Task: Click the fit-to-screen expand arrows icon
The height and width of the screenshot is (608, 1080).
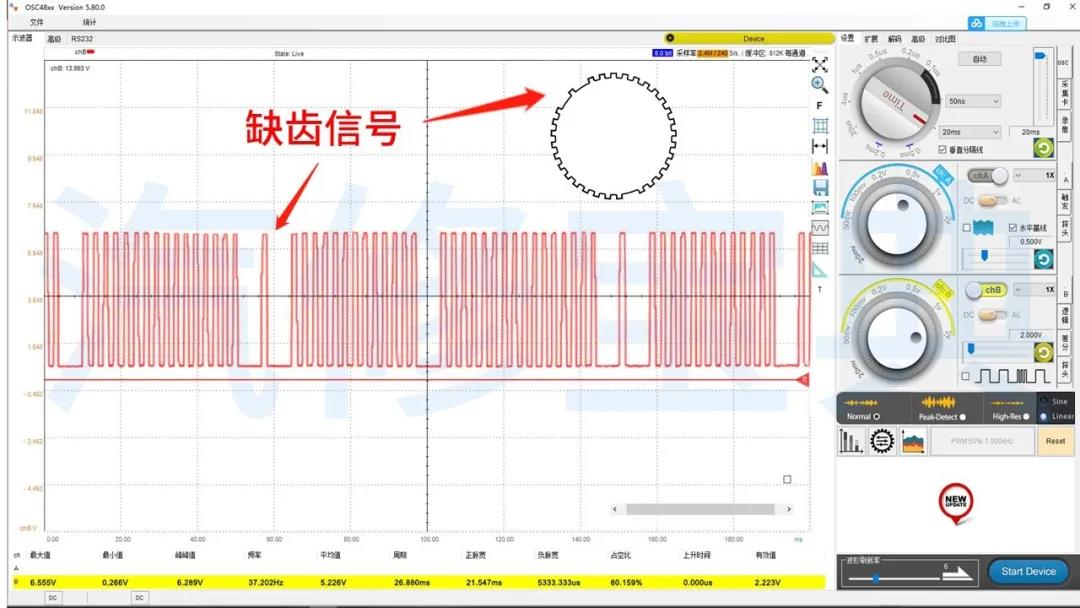Action: pos(820,65)
